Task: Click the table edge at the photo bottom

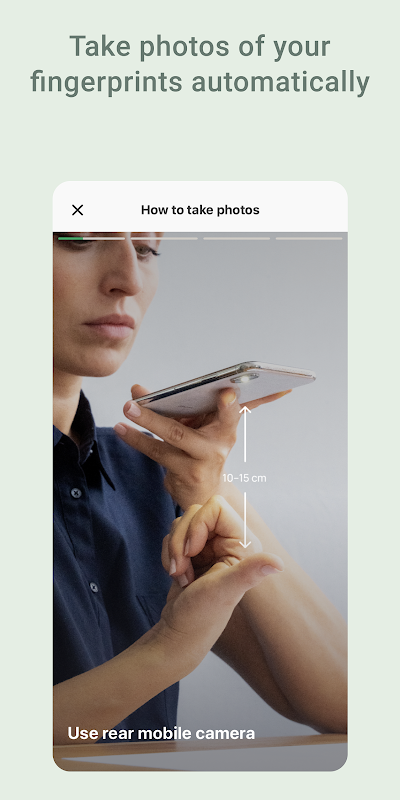Action: tap(200, 753)
